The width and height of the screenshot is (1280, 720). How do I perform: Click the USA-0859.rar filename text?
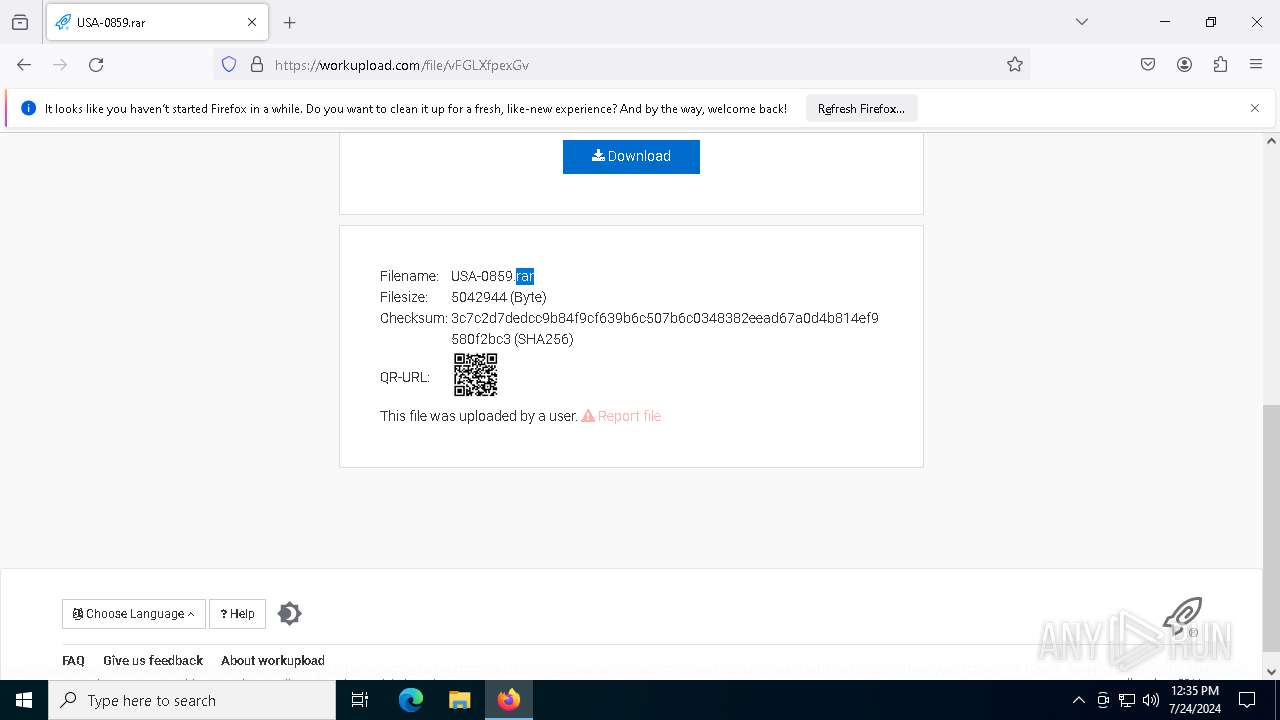[492, 276]
